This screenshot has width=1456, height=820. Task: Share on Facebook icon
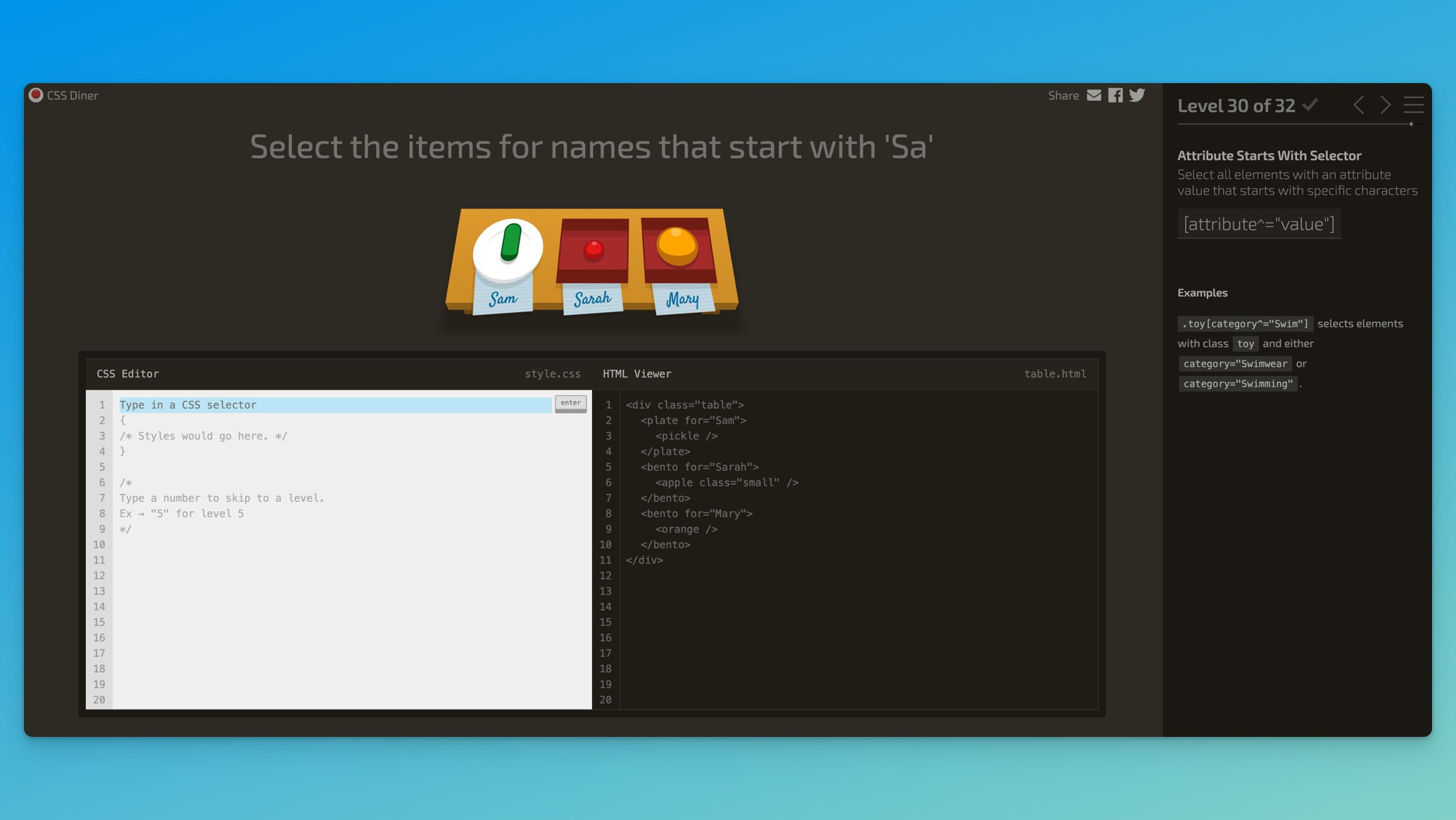1115,95
